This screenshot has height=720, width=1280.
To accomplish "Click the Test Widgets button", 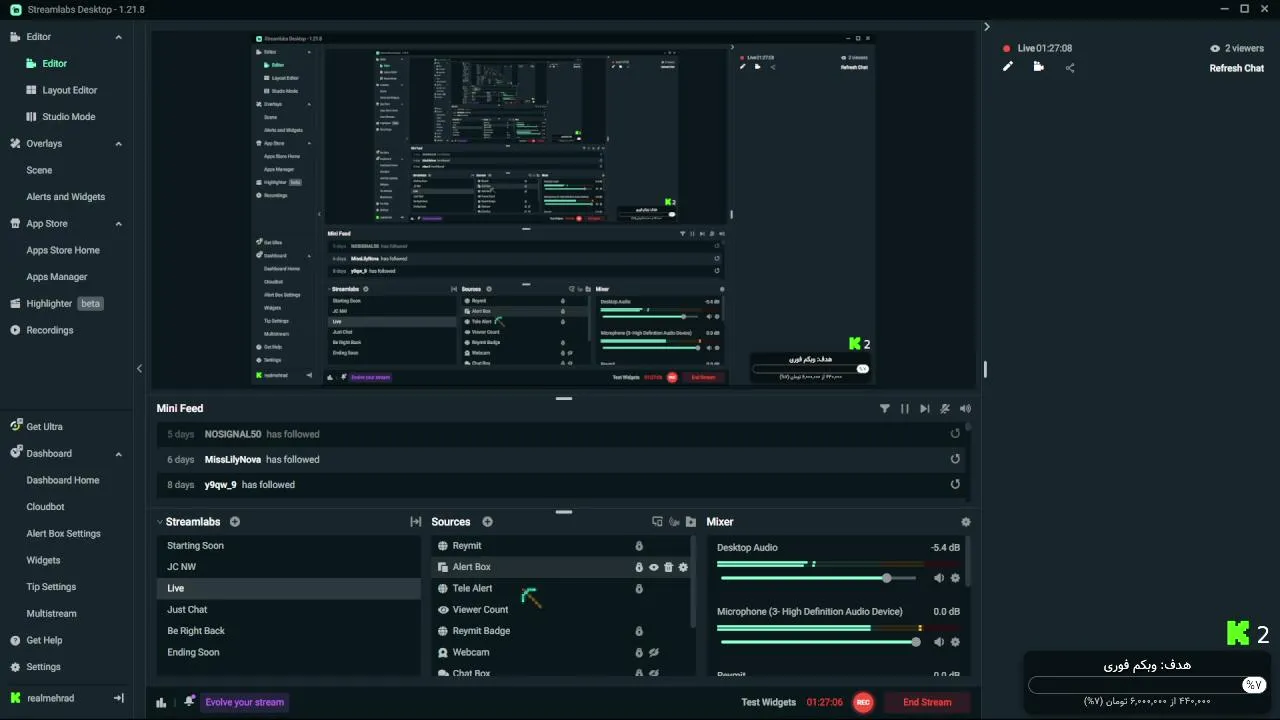I will (x=769, y=702).
